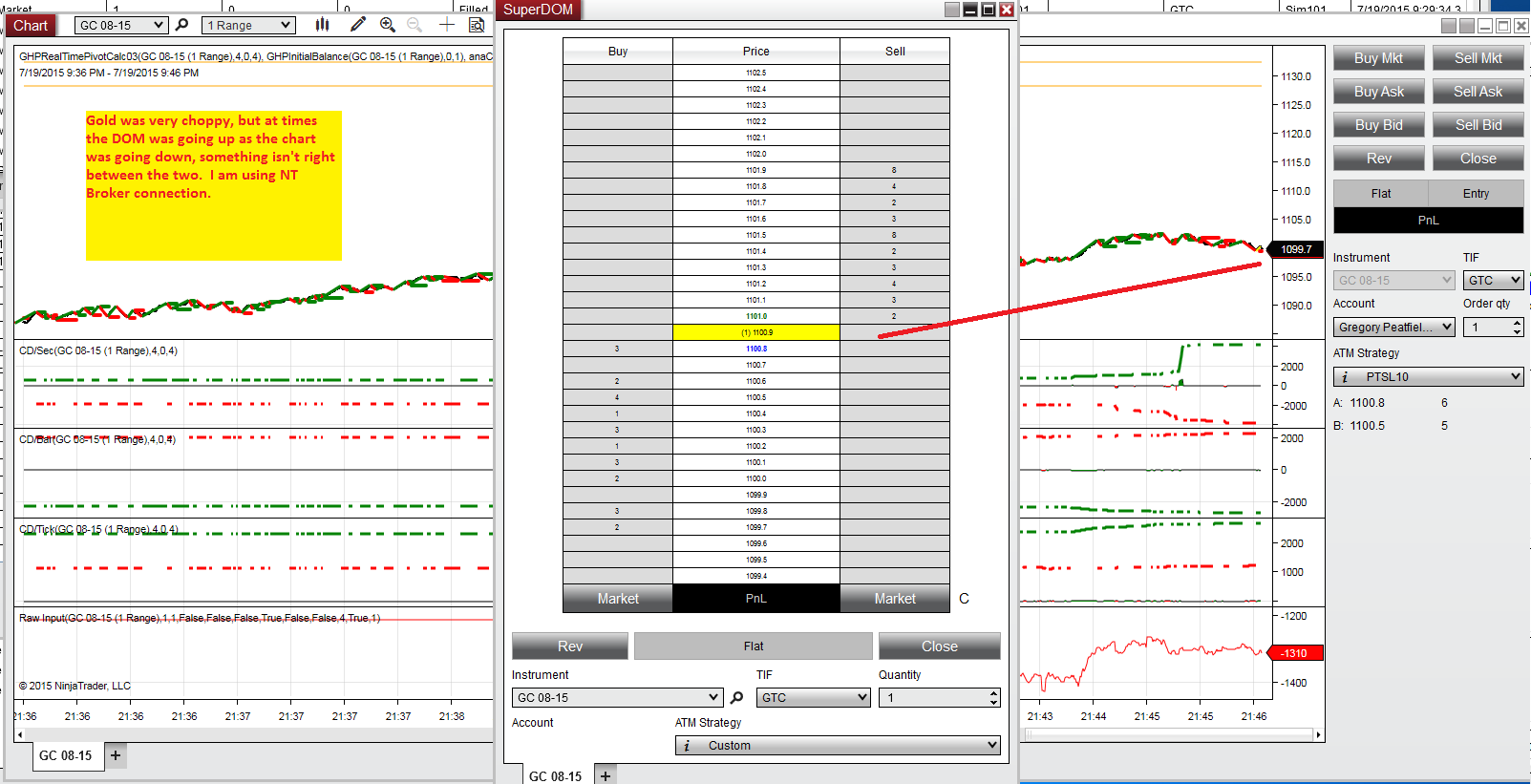Switch to GC 08-15 chart tab
Viewport: 1531px width, 784px height.
pyautogui.click(x=66, y=755)
